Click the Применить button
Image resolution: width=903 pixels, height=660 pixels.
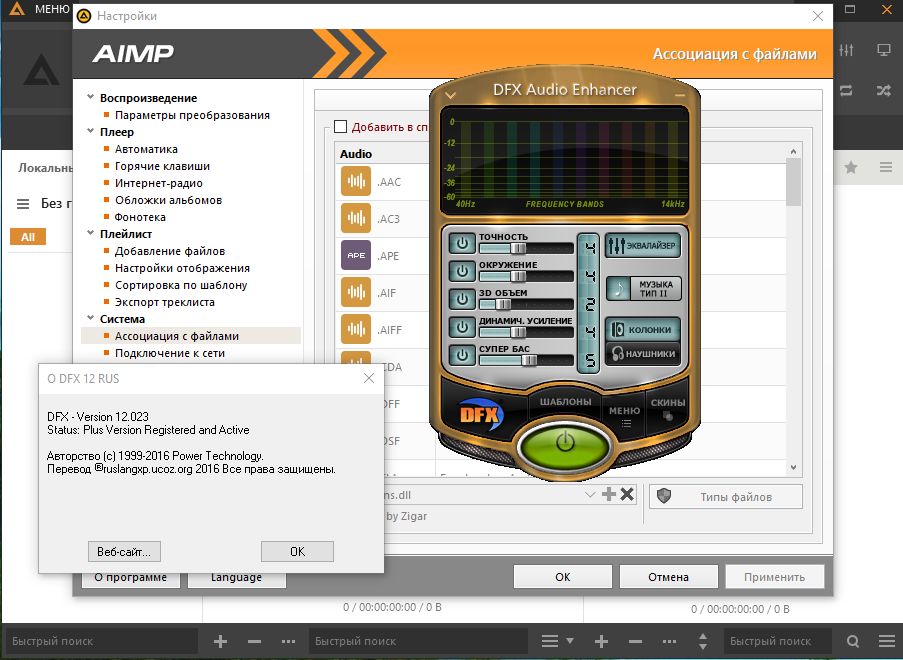tap(775, 576)
